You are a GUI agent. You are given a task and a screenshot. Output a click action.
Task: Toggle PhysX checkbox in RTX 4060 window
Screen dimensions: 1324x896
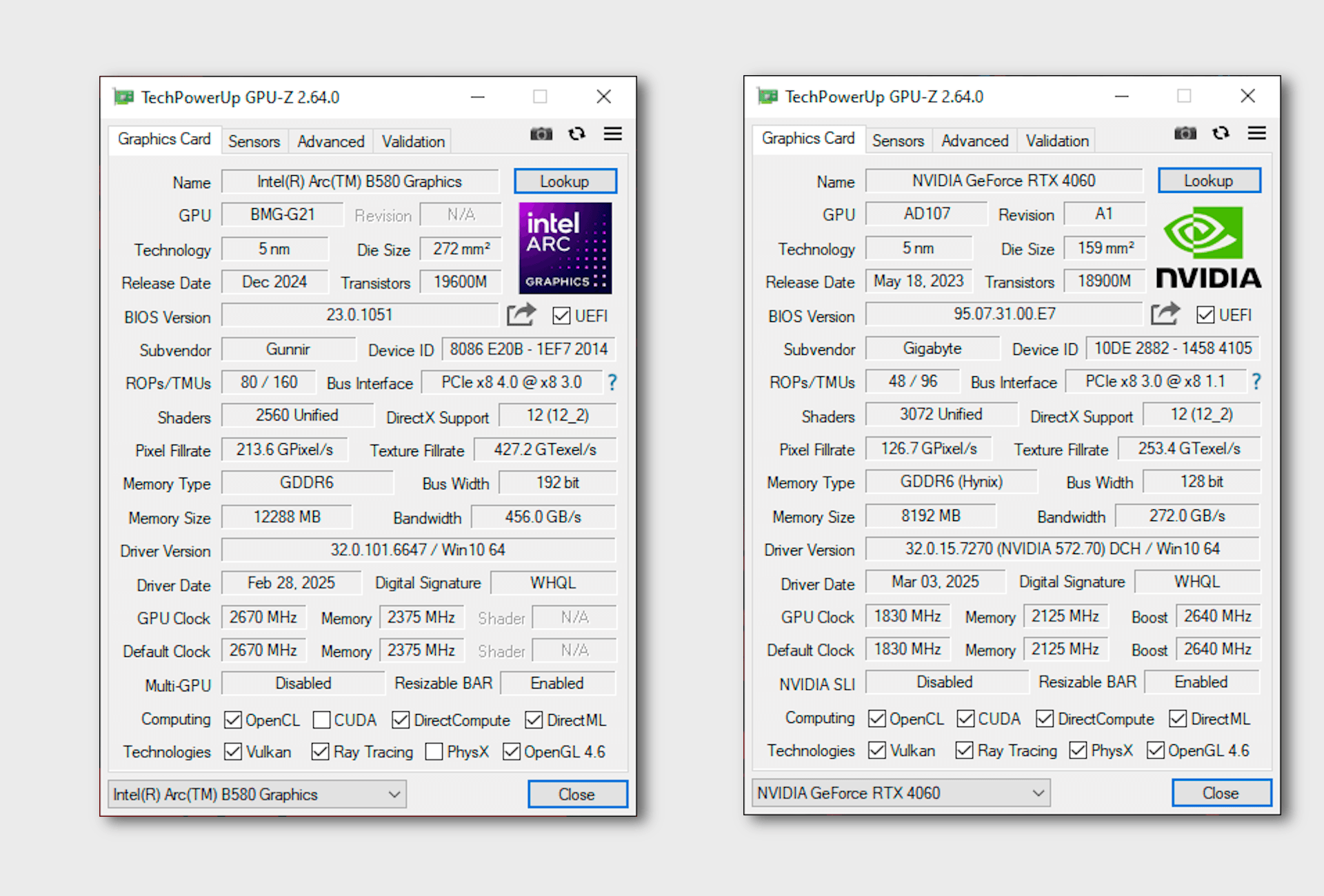pos(1078,750)
